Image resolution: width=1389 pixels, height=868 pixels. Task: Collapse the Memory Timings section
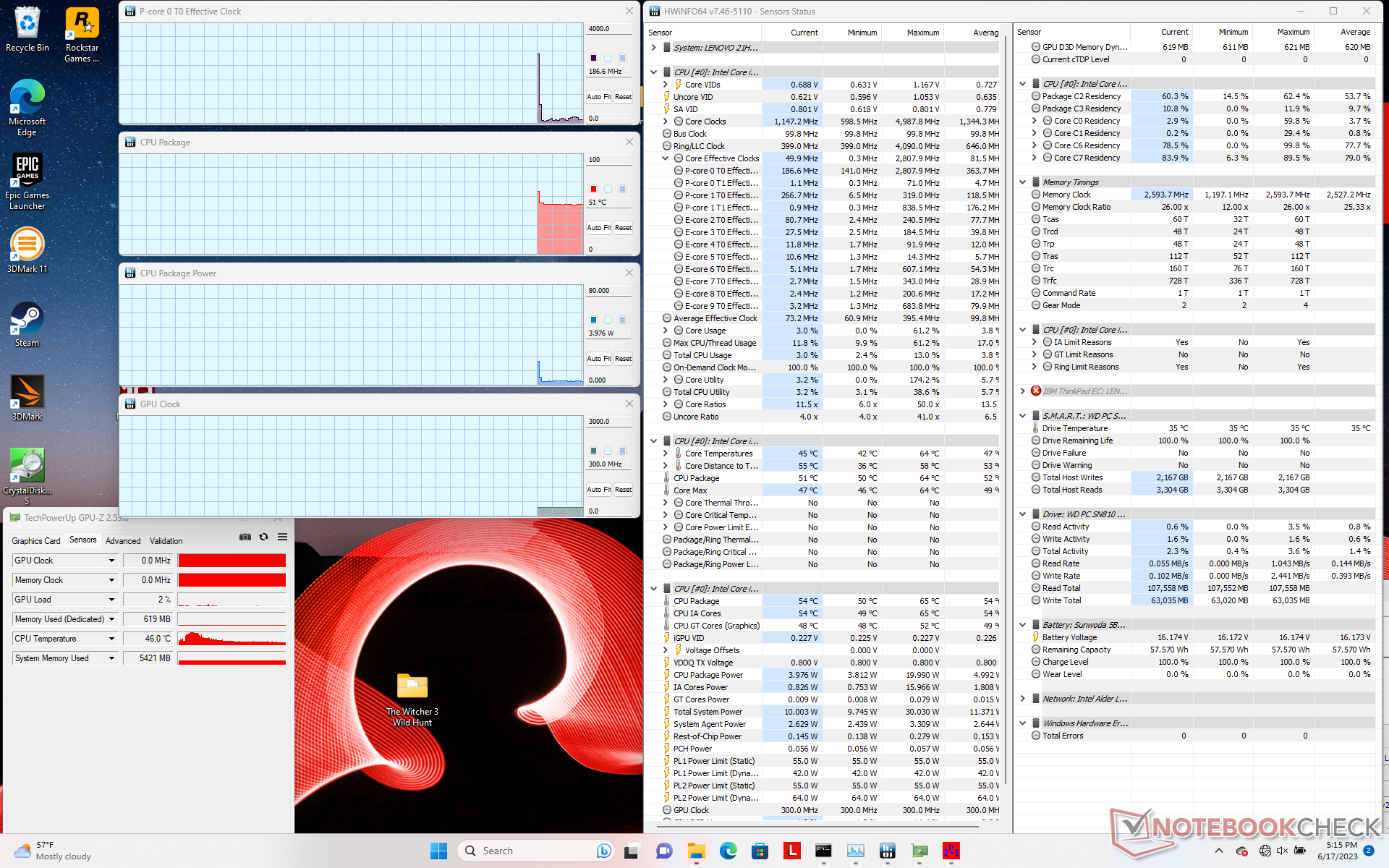click(1022, 182)
